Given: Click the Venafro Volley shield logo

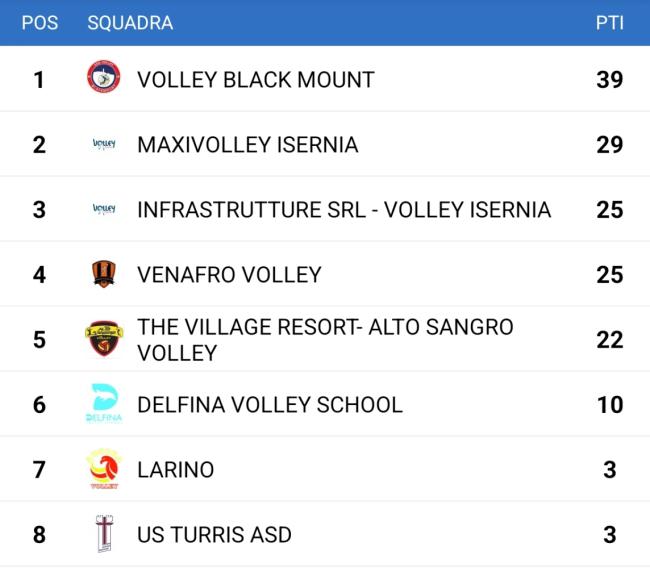Looking at the screenshot, I should point(104,274).
